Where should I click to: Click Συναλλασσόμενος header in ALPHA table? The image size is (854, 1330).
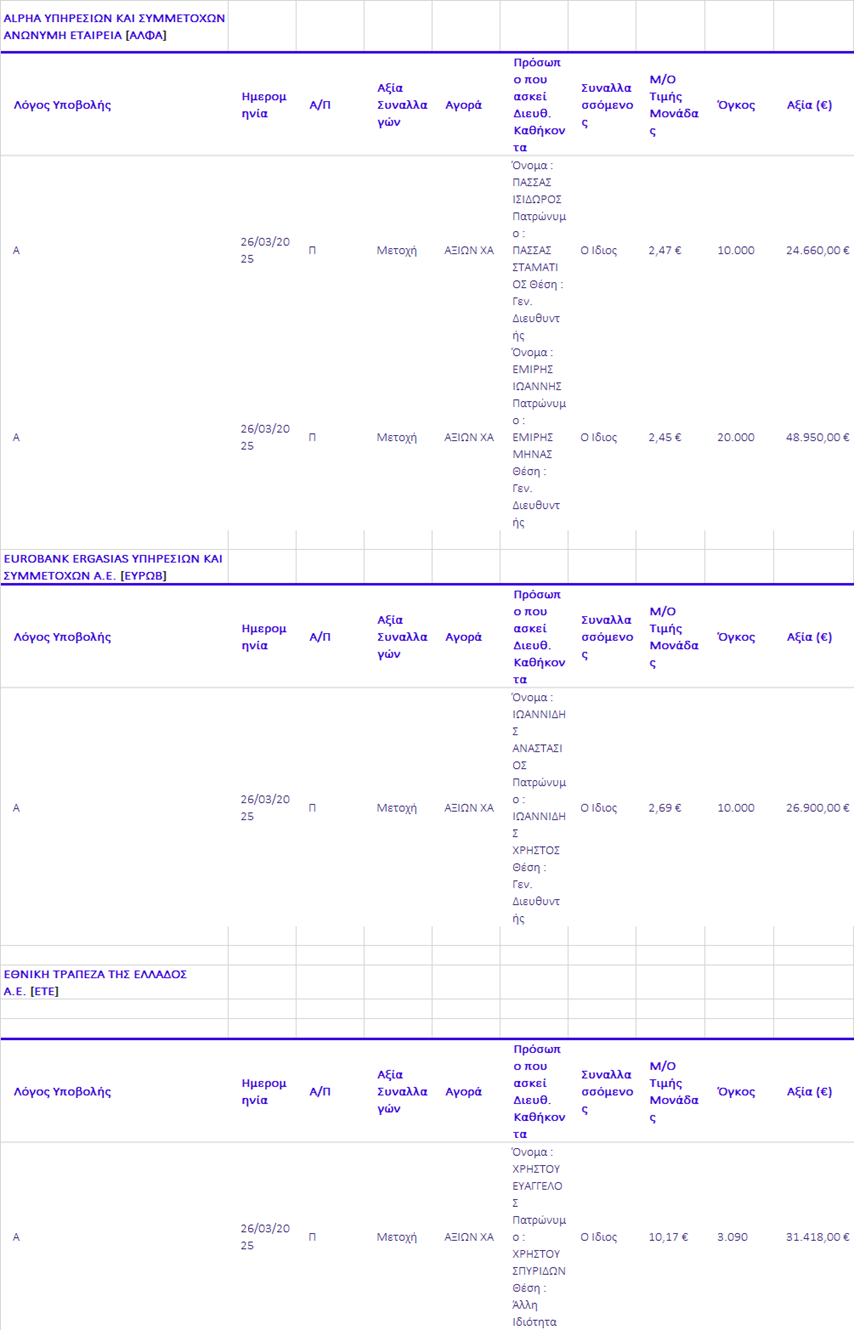[x=607, y=105]
